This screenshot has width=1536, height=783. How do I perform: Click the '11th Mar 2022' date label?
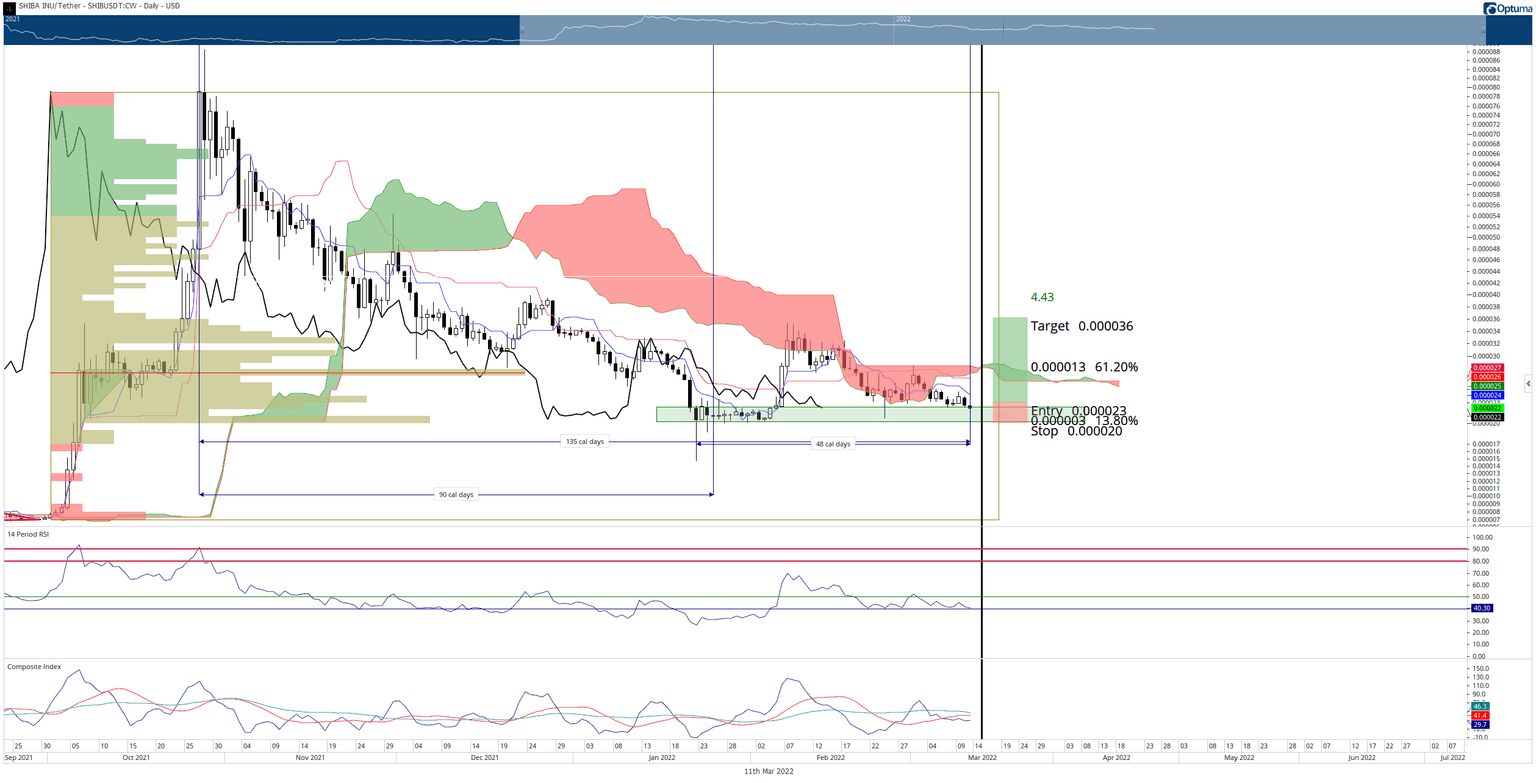pyautogui.click(x=767, y=773)
